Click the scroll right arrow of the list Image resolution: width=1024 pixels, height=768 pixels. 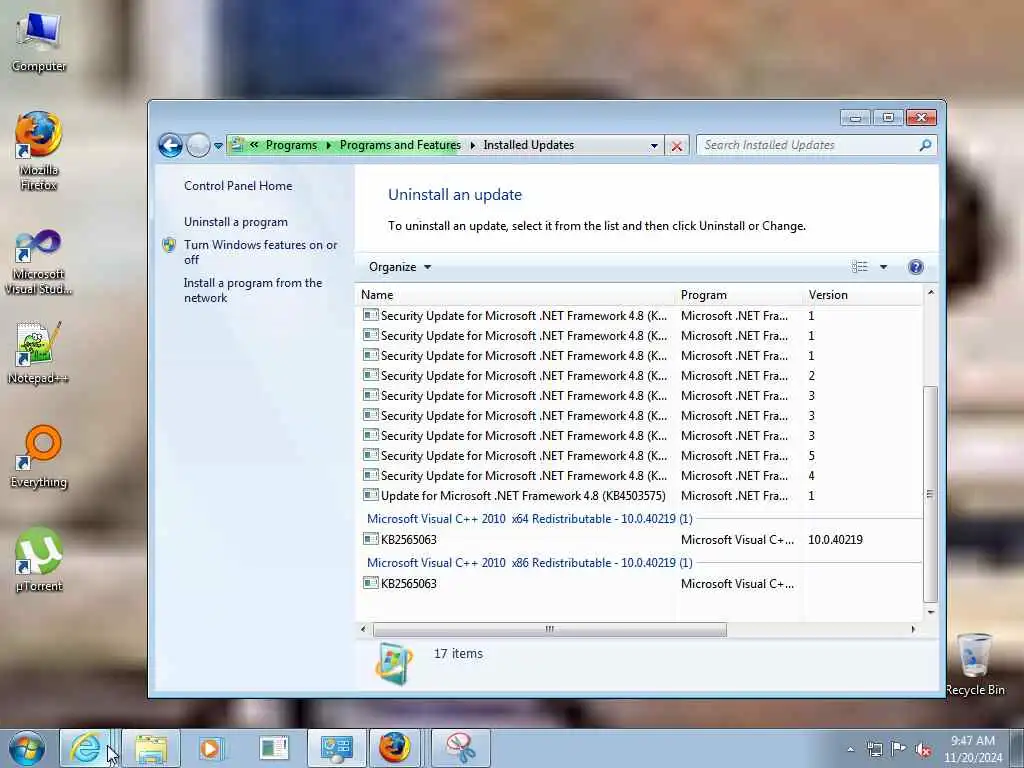(913, 630)
